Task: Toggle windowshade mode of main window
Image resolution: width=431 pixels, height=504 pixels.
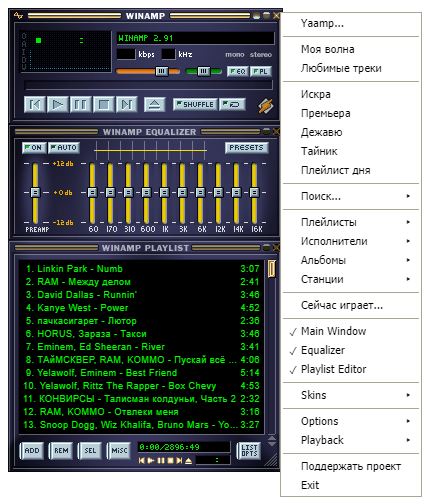Action: point(266,16)
